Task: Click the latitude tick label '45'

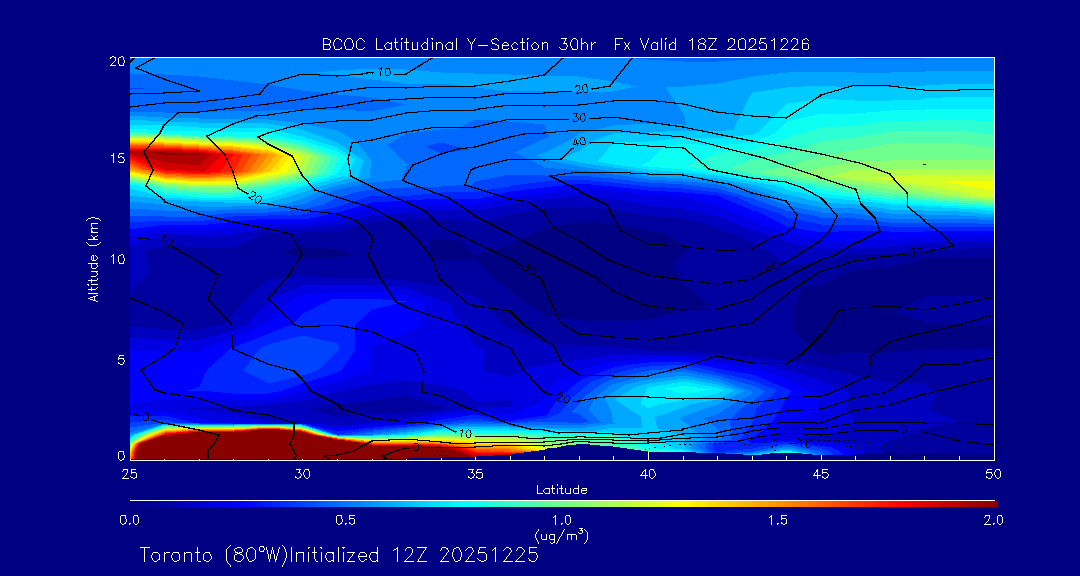Action: tap(821, 474)
